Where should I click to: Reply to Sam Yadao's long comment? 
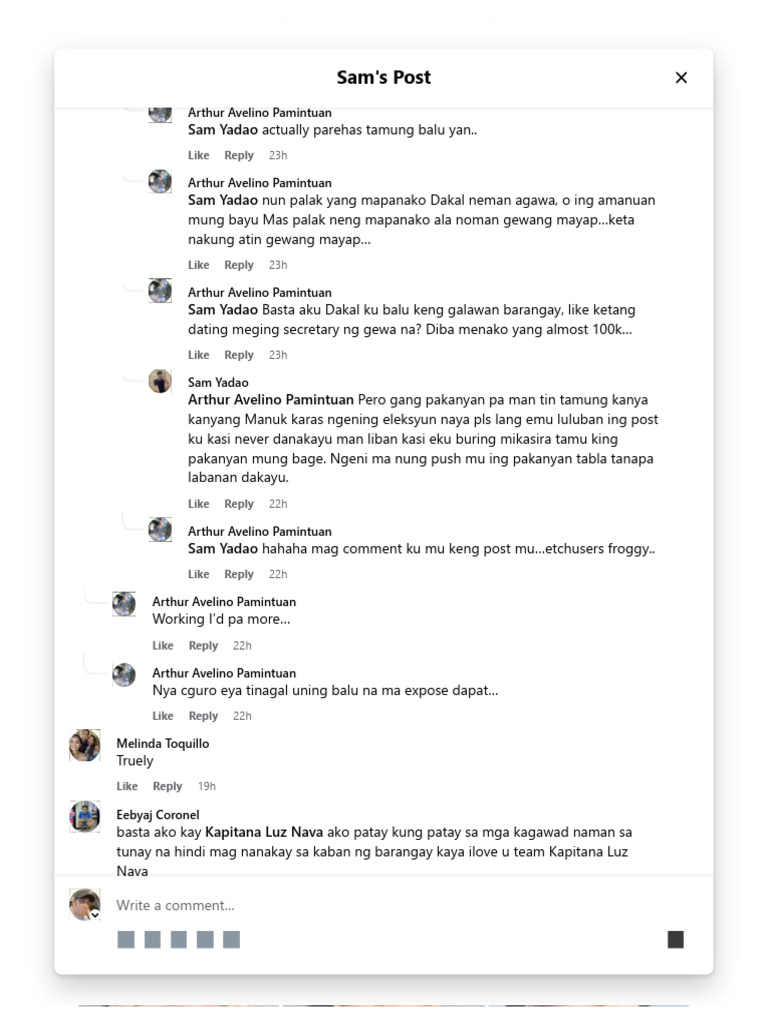point(239,504)
